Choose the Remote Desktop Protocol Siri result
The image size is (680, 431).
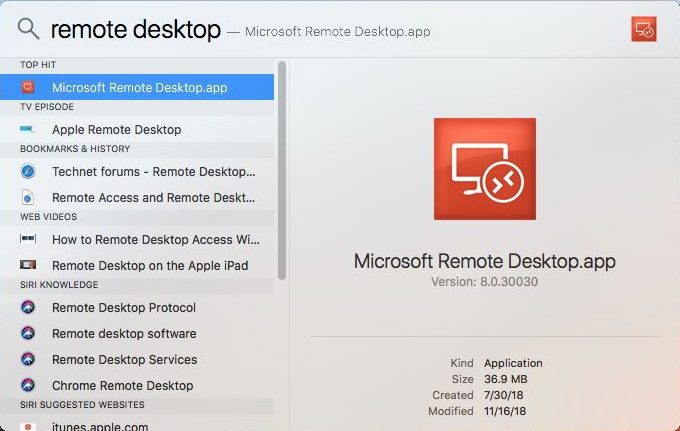(137, 307)
